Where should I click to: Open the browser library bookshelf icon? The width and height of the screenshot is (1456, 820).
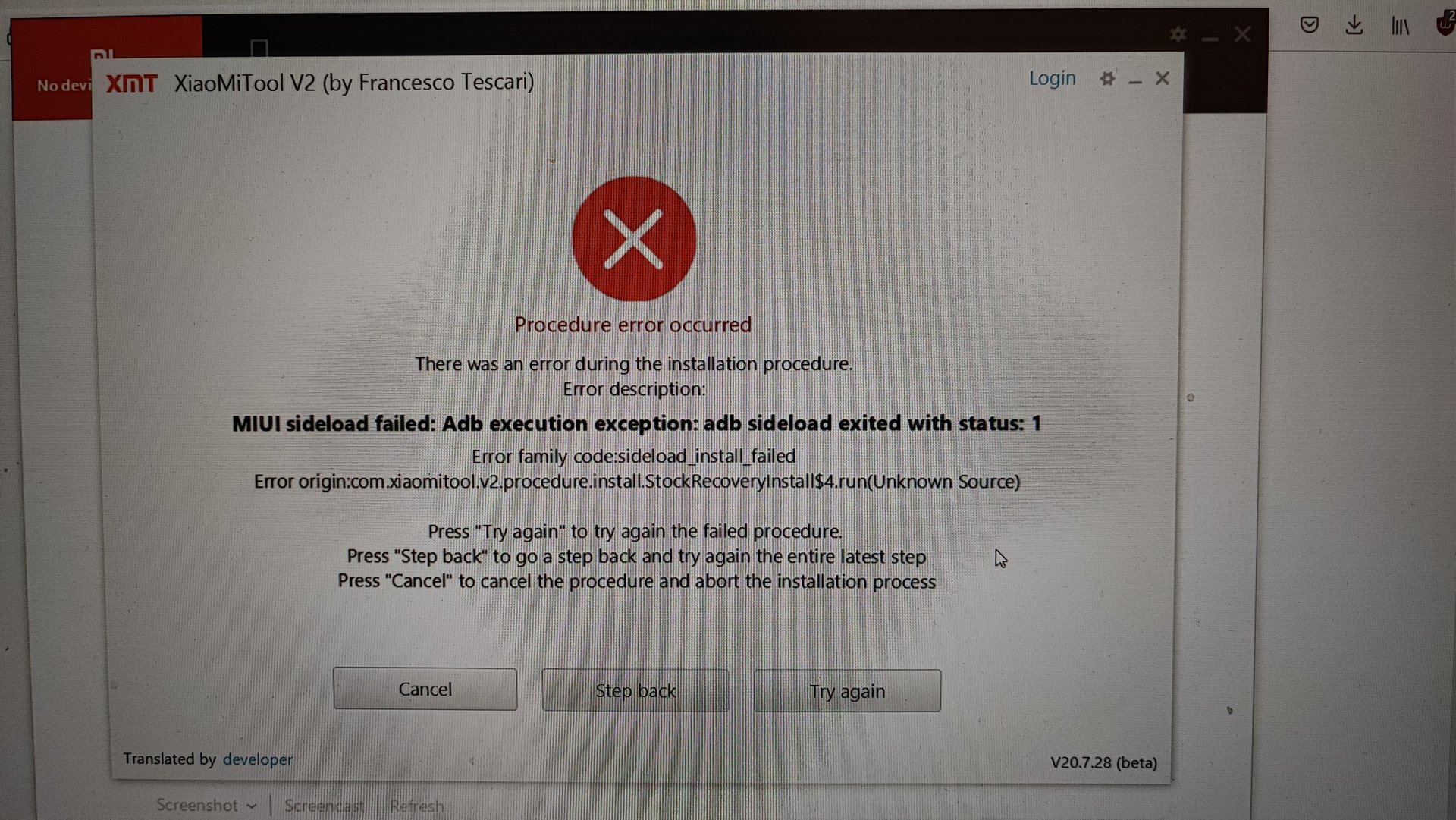(1400, 27)
